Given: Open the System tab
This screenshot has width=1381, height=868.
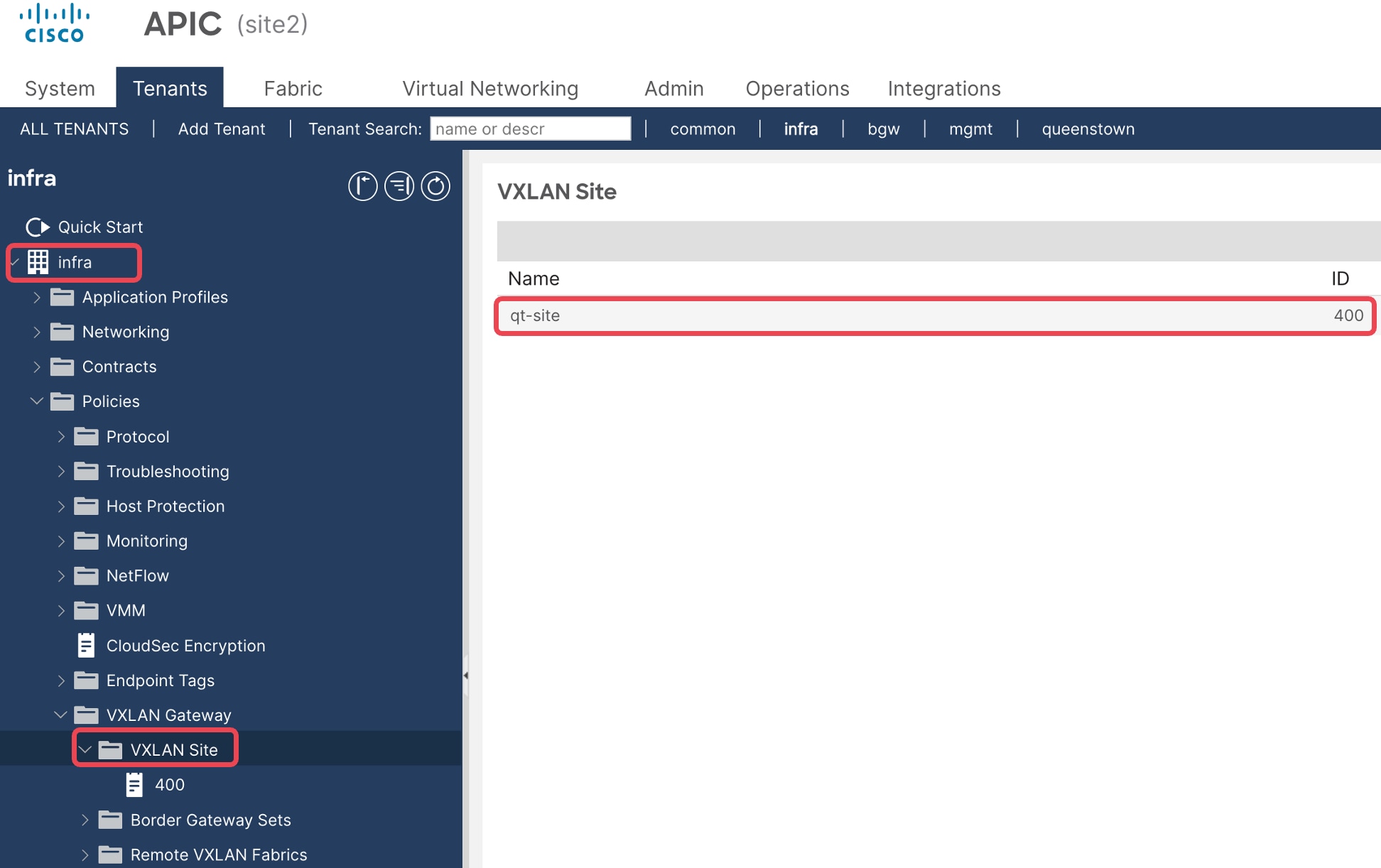Looking at the screenshot, I should pos(60,88).
